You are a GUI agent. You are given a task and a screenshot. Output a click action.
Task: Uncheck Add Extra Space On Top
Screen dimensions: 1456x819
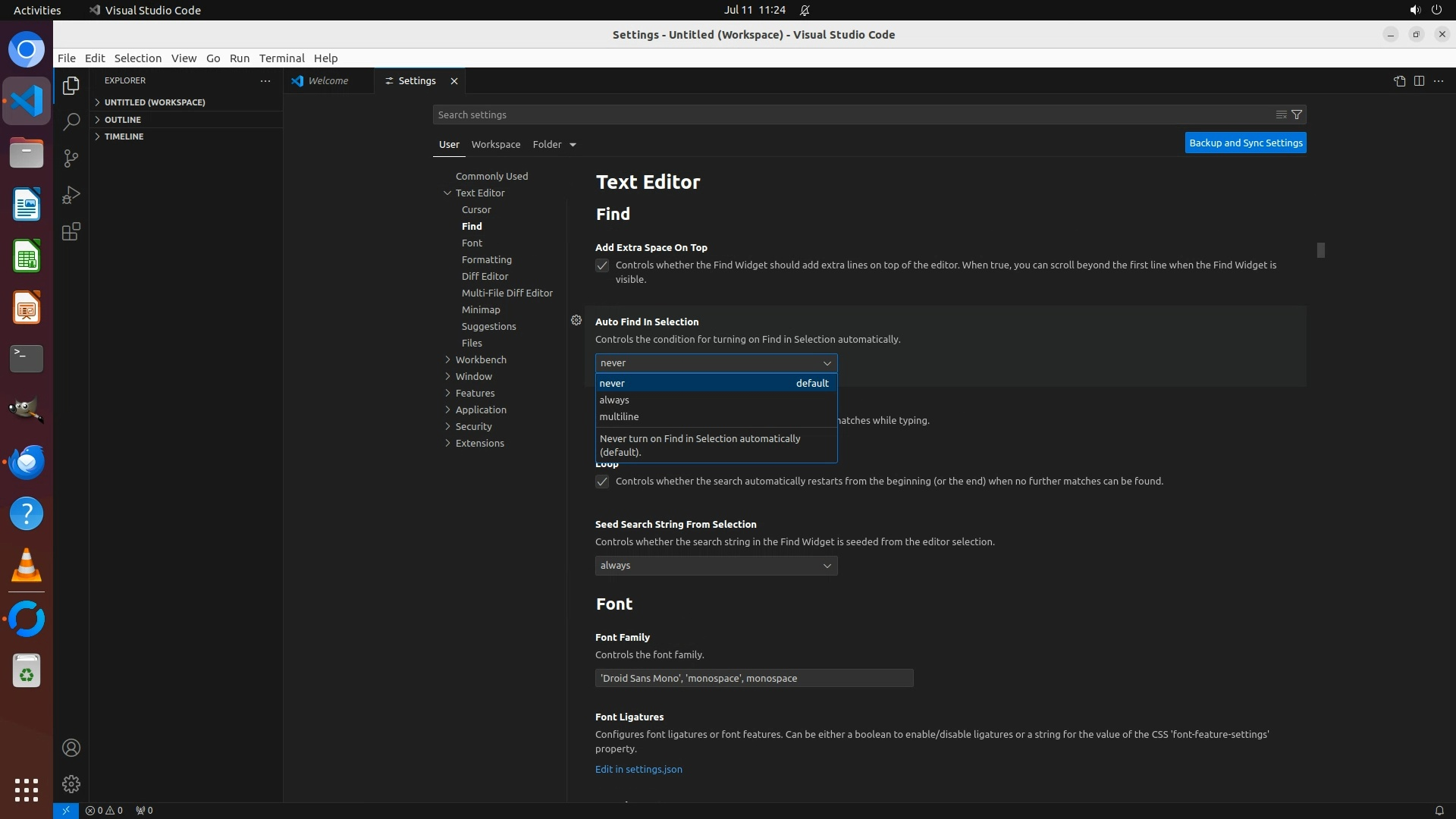(602, 265)
